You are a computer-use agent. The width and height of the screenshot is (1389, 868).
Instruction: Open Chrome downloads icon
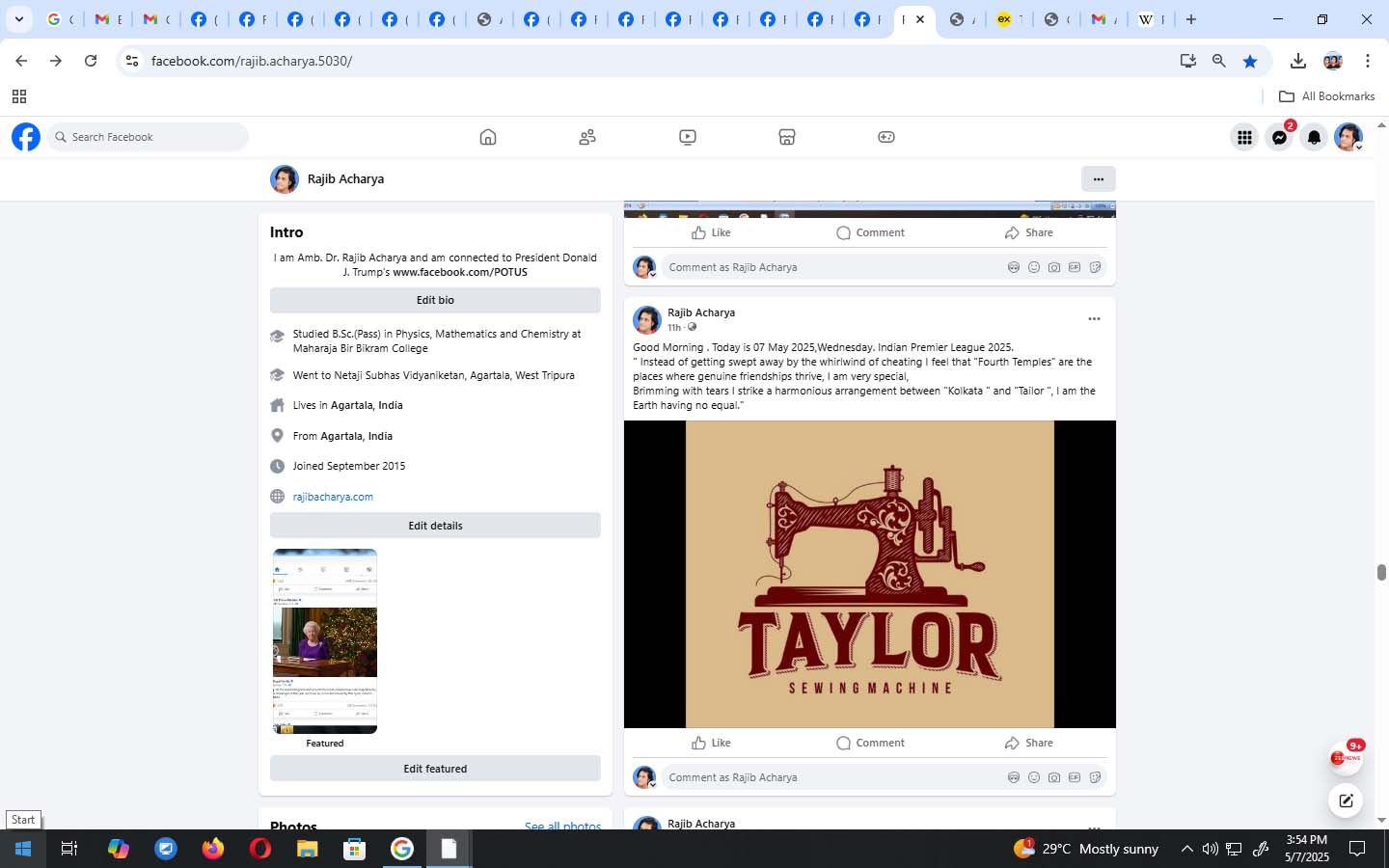coord(1298,61)
